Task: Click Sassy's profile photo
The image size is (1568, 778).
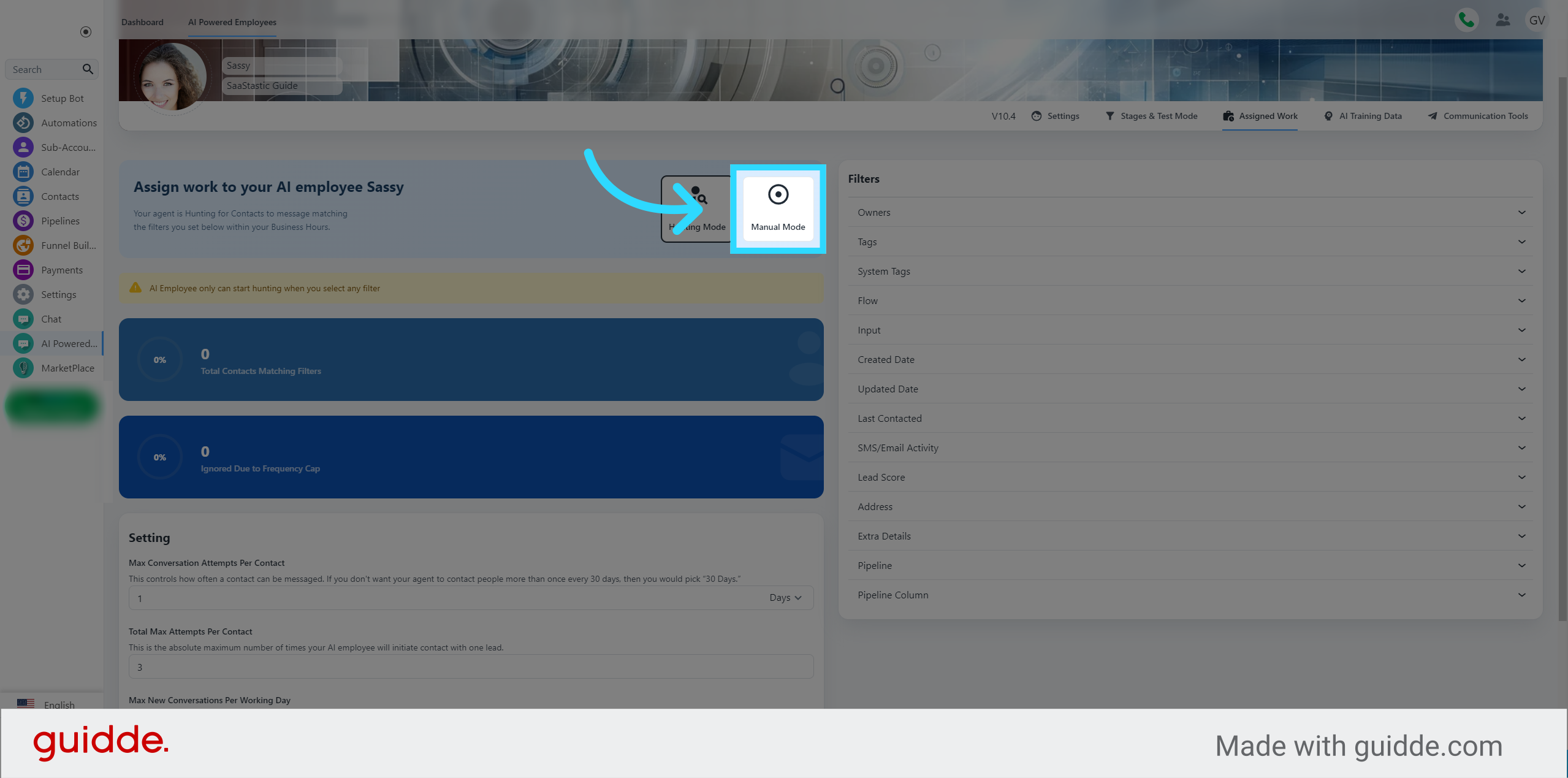Action: pyautogui.click(x=172, y=77)
